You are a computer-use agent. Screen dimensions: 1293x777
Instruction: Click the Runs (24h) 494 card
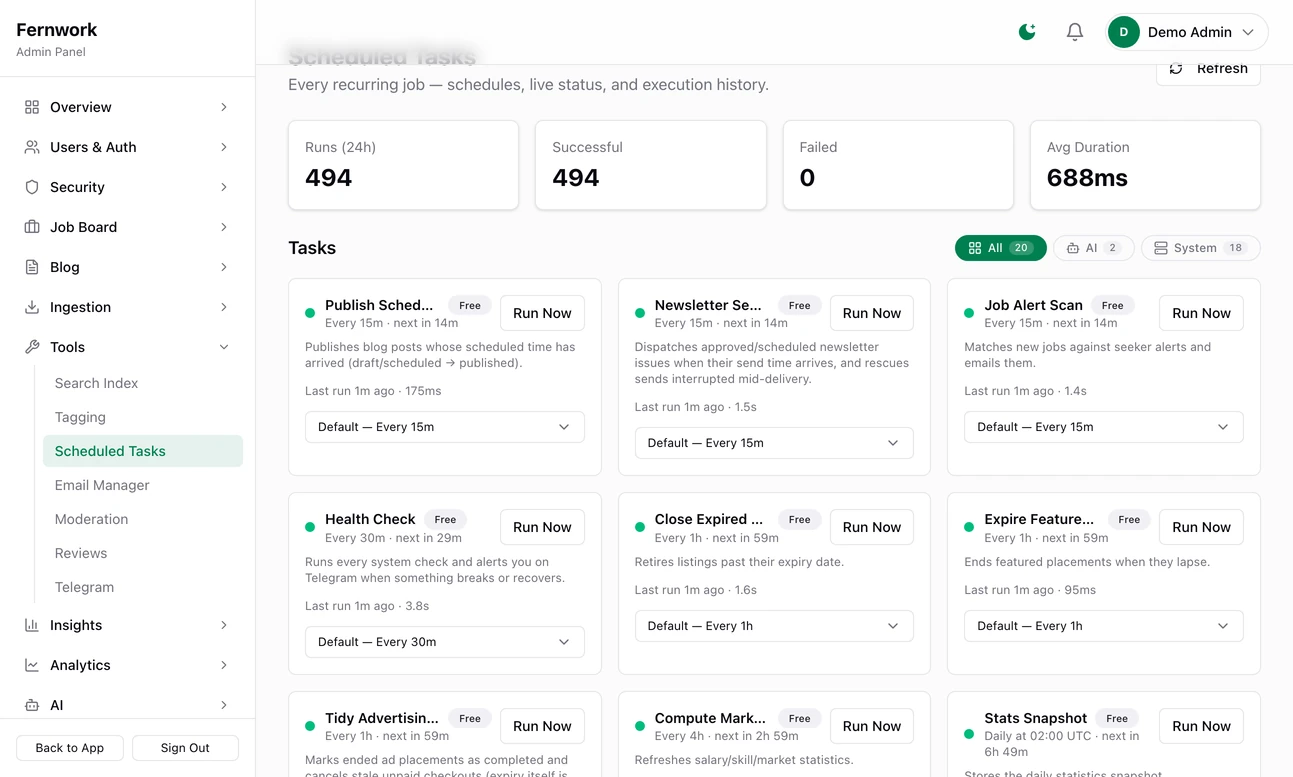(x=403, y=165)
